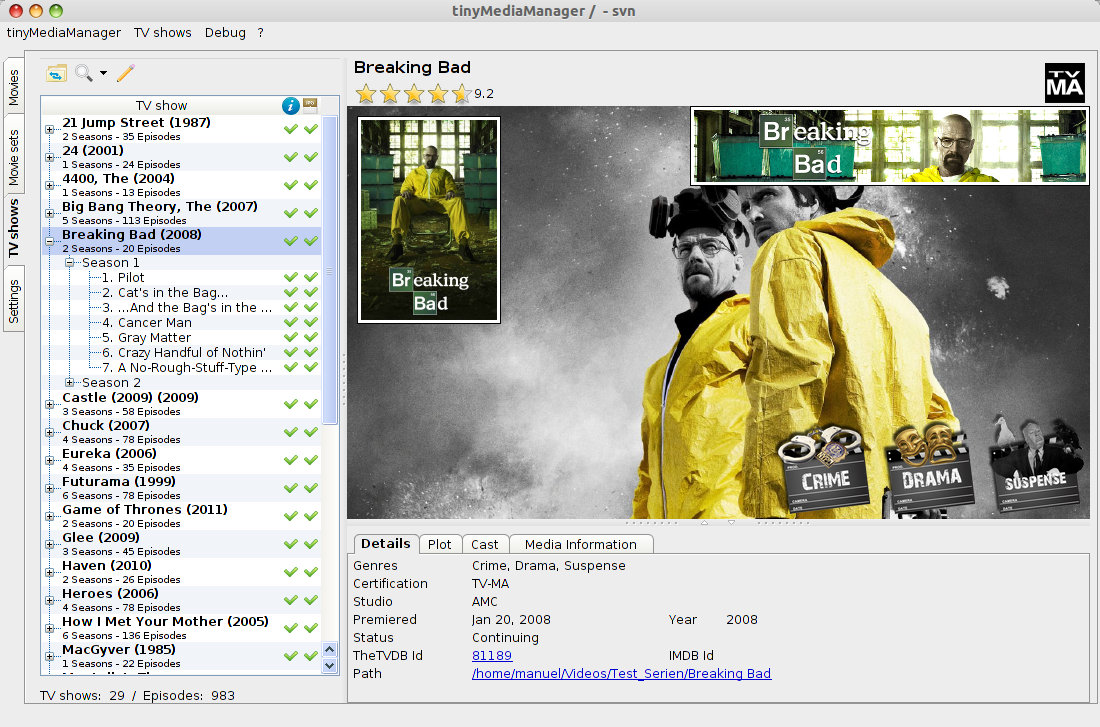Switch to the Movies side tab
Screen dimensions: 1100x727
(x=13, y=88)
